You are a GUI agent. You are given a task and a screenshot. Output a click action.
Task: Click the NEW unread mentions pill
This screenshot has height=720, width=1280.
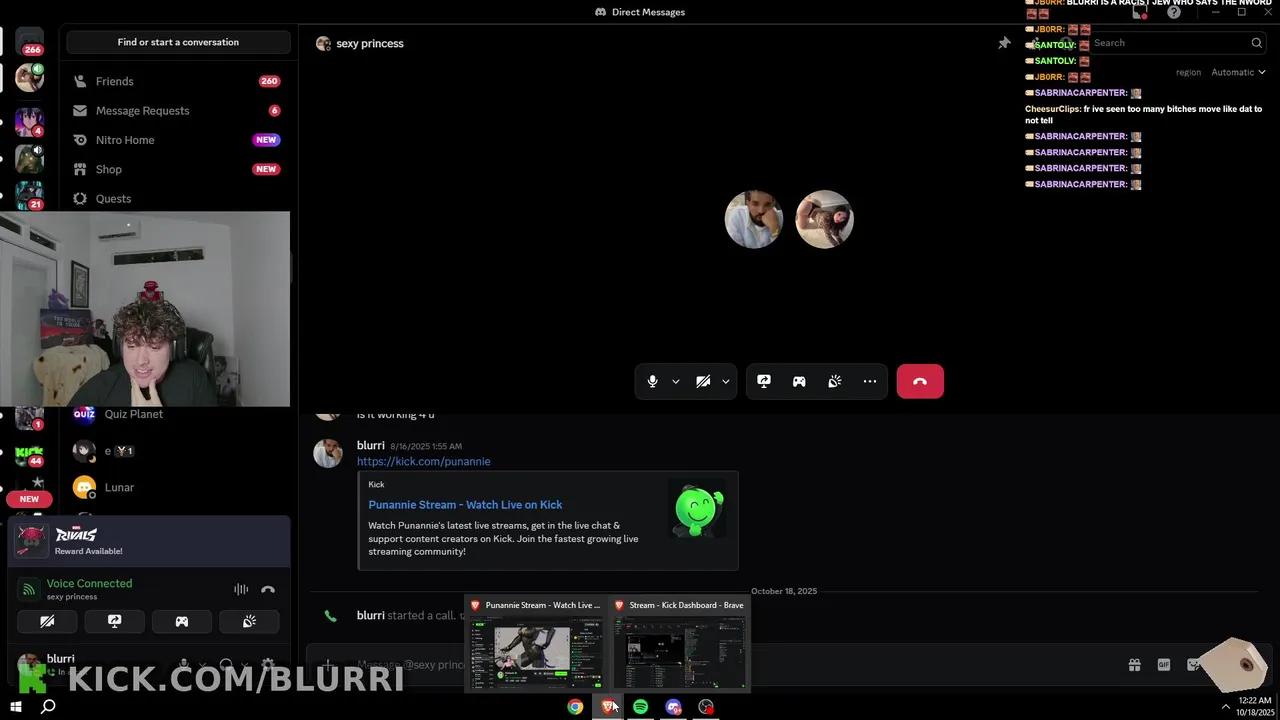pyautogui.click(x=29, y=499)
